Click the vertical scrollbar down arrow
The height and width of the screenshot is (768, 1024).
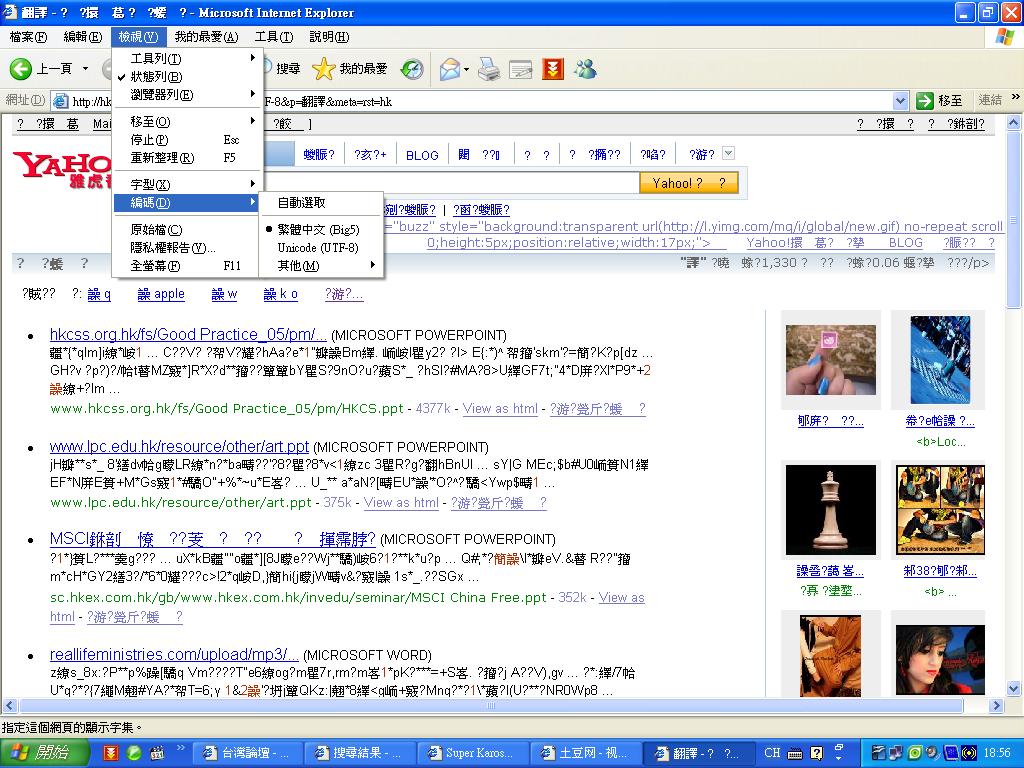click(1014, 688)
